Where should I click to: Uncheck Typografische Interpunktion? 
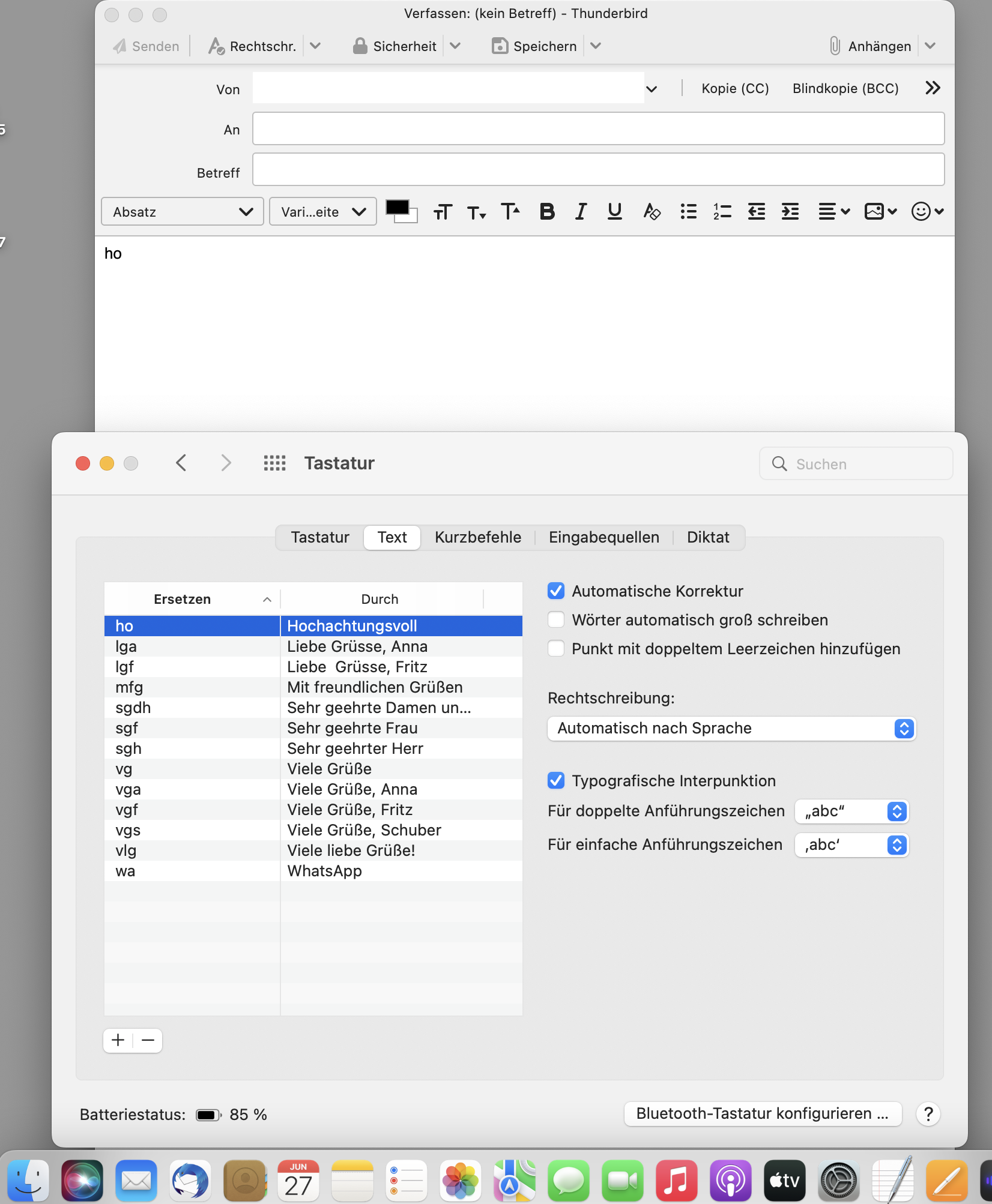point(556,781)
